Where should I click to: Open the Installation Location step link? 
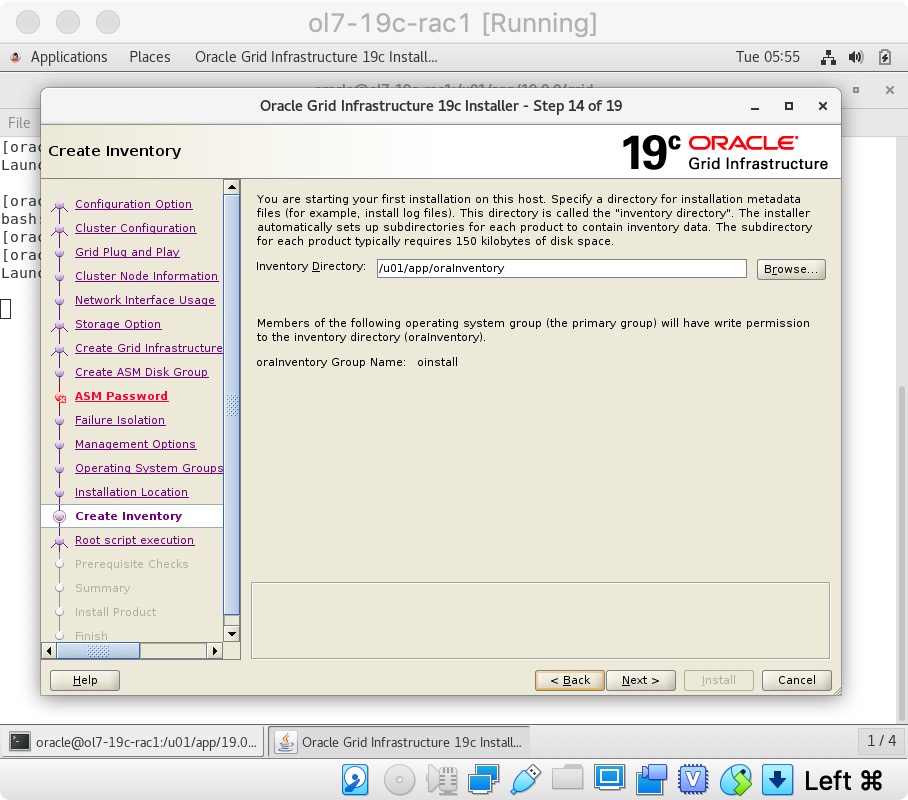131,492
